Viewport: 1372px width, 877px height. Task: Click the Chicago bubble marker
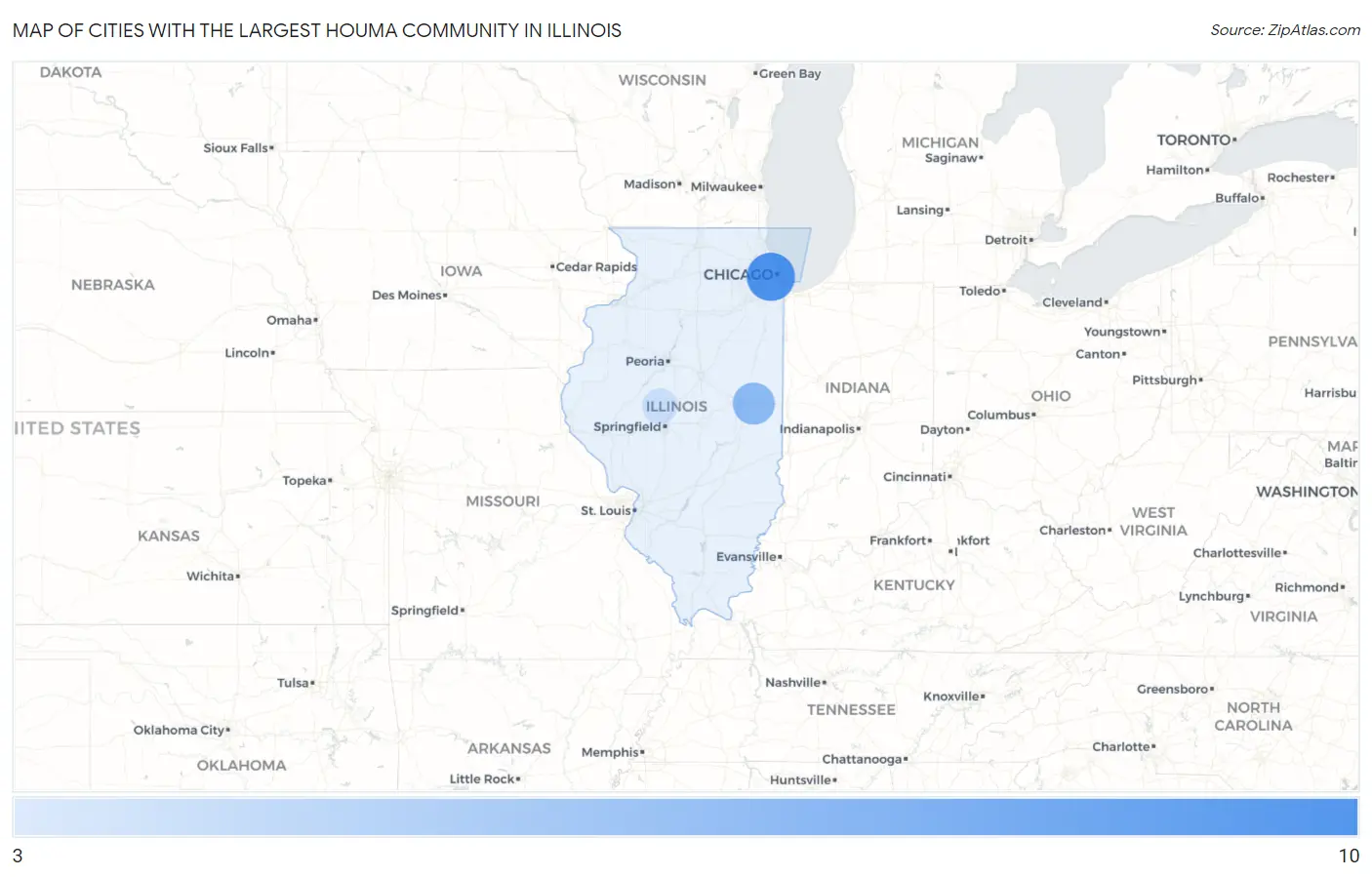(x=771, y=276)
